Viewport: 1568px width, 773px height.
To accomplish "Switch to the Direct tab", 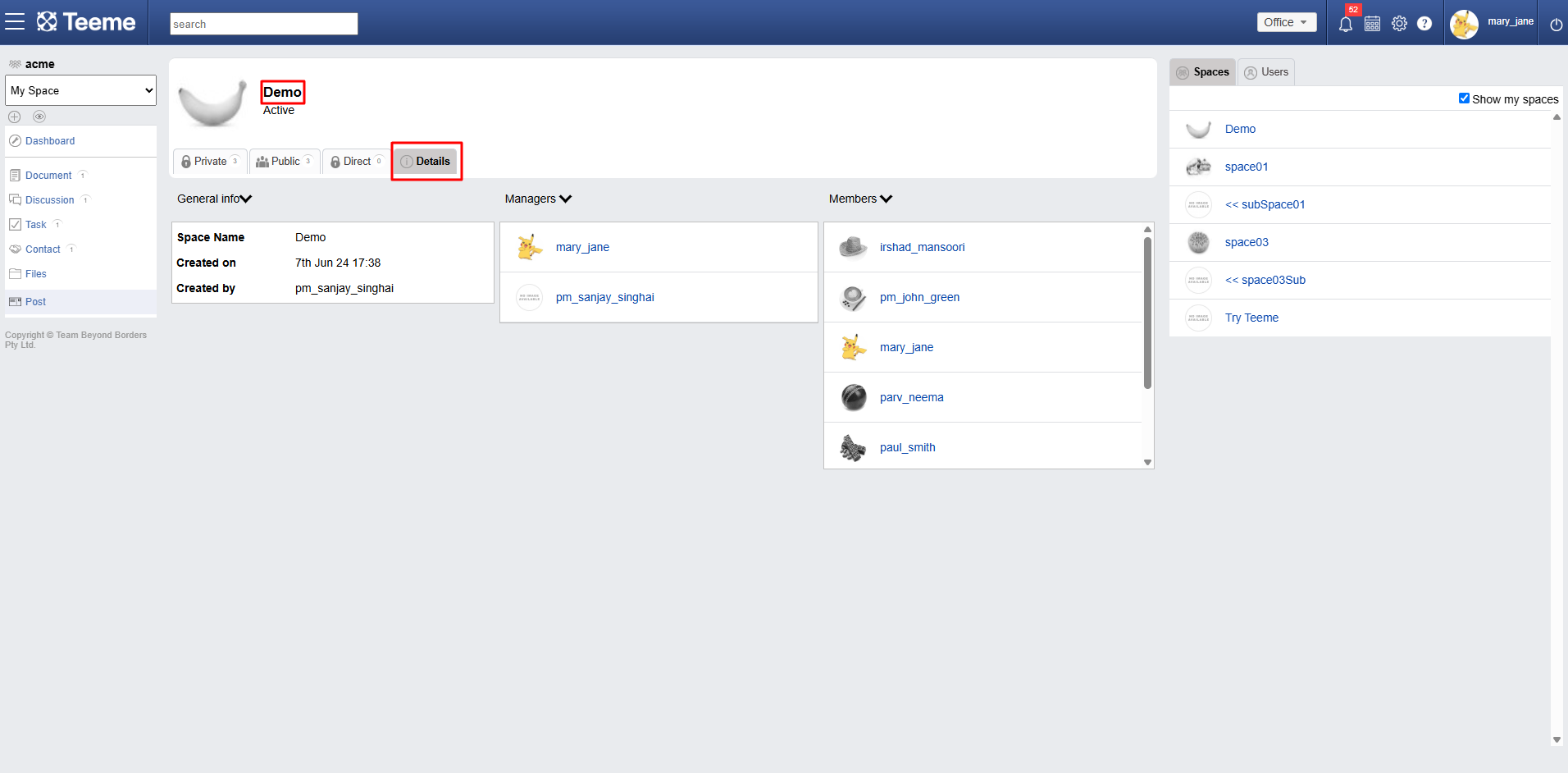I will (356, 162).
